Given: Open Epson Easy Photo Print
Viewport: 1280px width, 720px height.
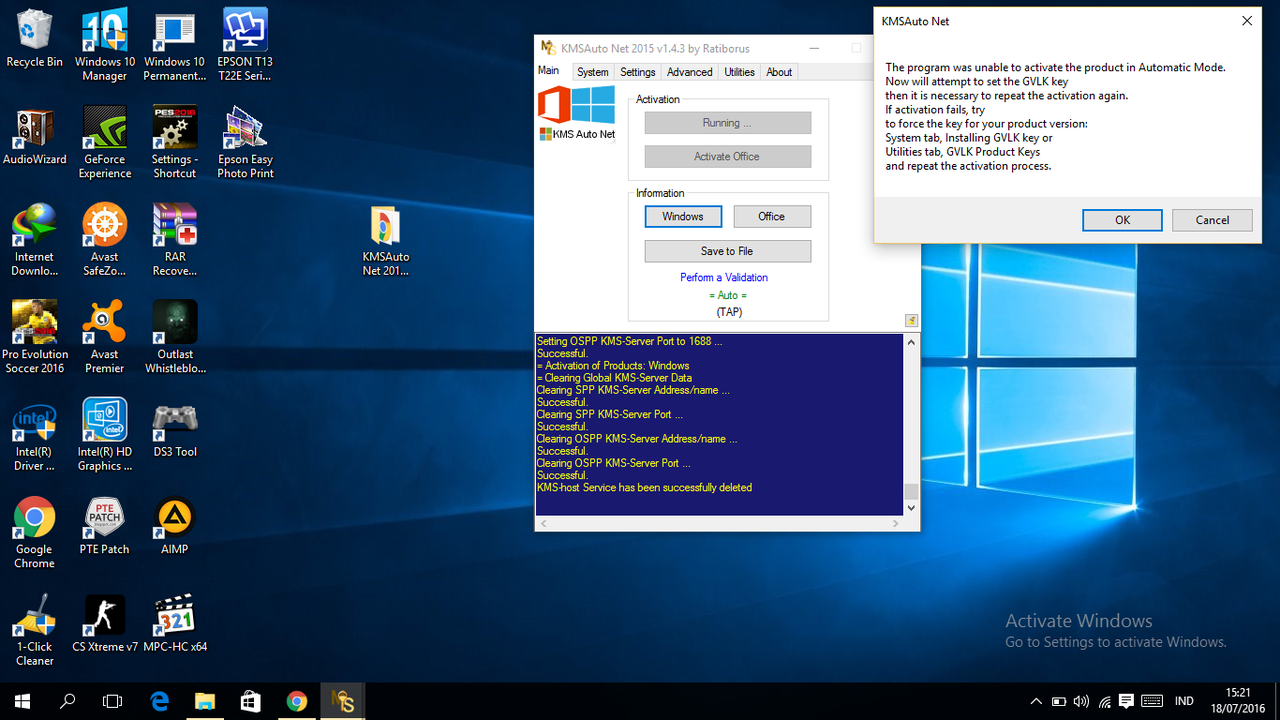Looking at the screenshot, I should (x=245, y=142).
